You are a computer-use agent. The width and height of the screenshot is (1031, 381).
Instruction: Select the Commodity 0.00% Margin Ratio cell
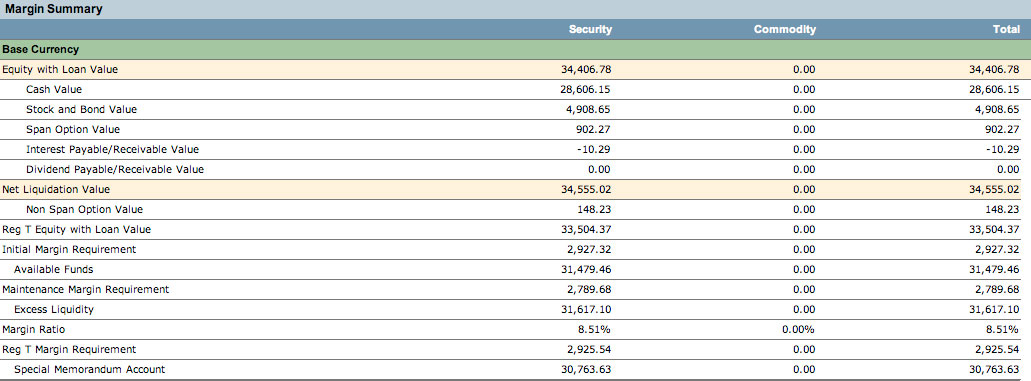(x=799, y=330)
